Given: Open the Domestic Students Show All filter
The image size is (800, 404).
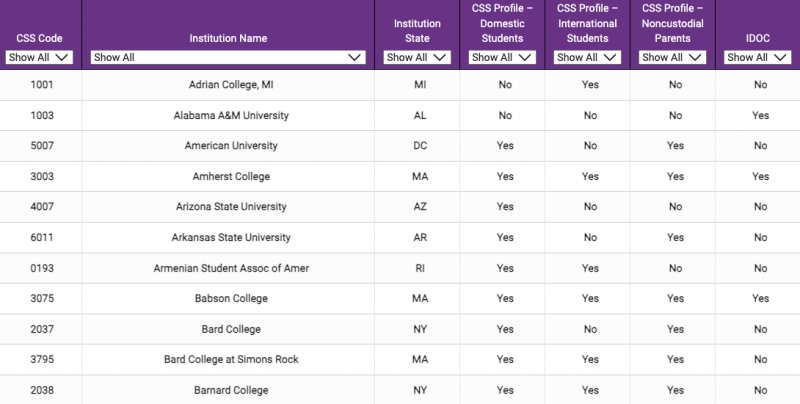Looking at the screenshot, I should (502, 57).
